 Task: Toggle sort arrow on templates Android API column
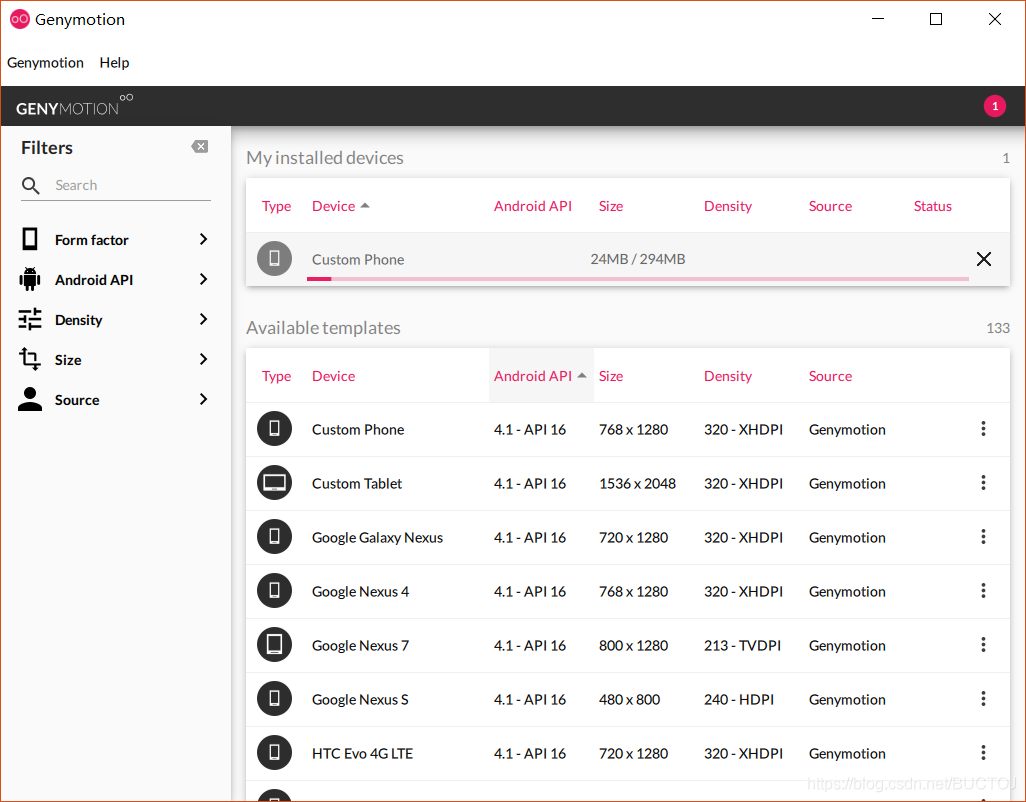582,375
